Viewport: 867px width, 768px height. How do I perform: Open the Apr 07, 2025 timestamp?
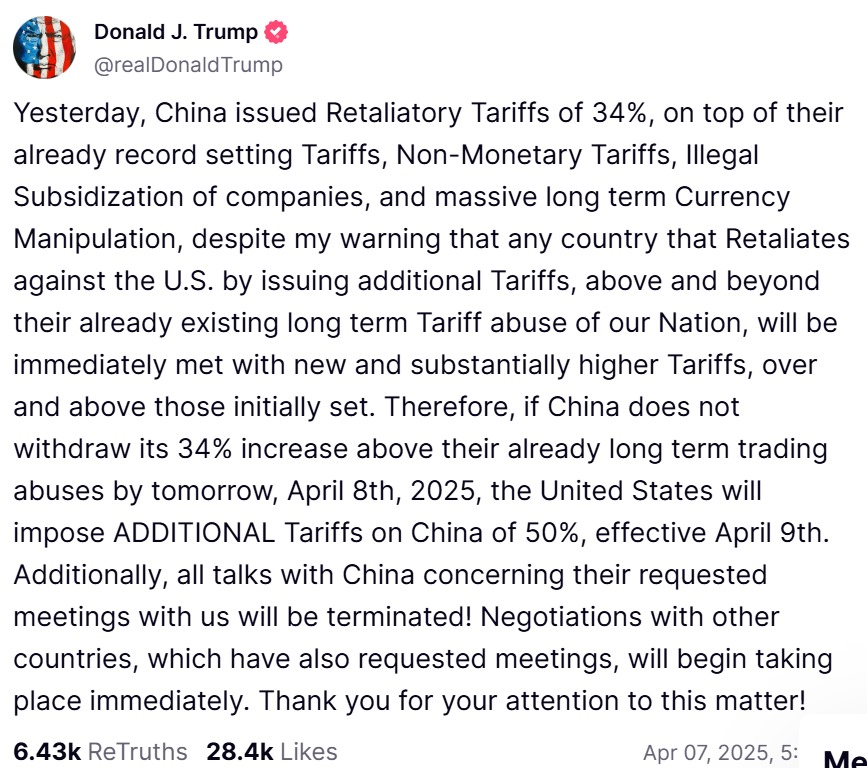[720, 753]
